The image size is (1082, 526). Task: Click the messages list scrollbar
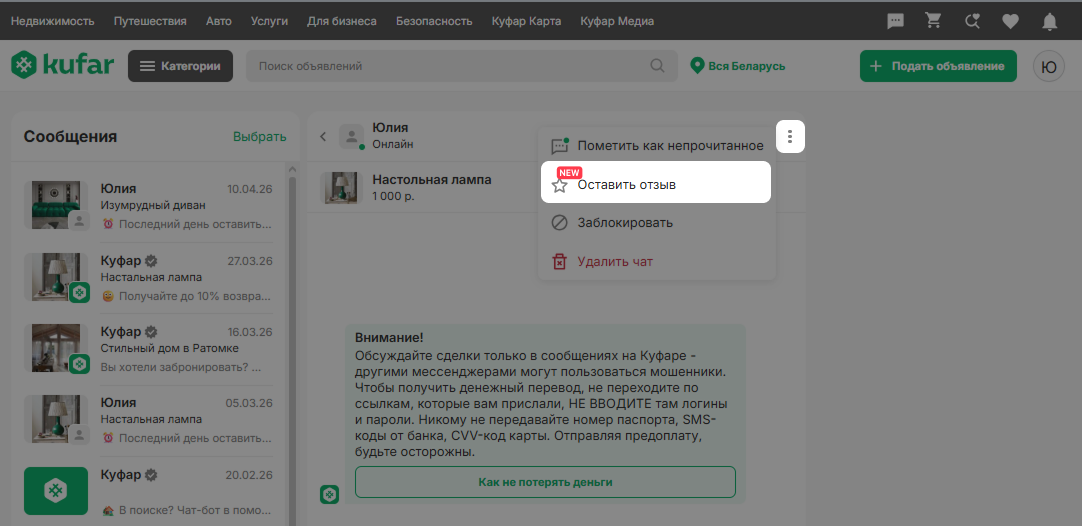point(292,352)
